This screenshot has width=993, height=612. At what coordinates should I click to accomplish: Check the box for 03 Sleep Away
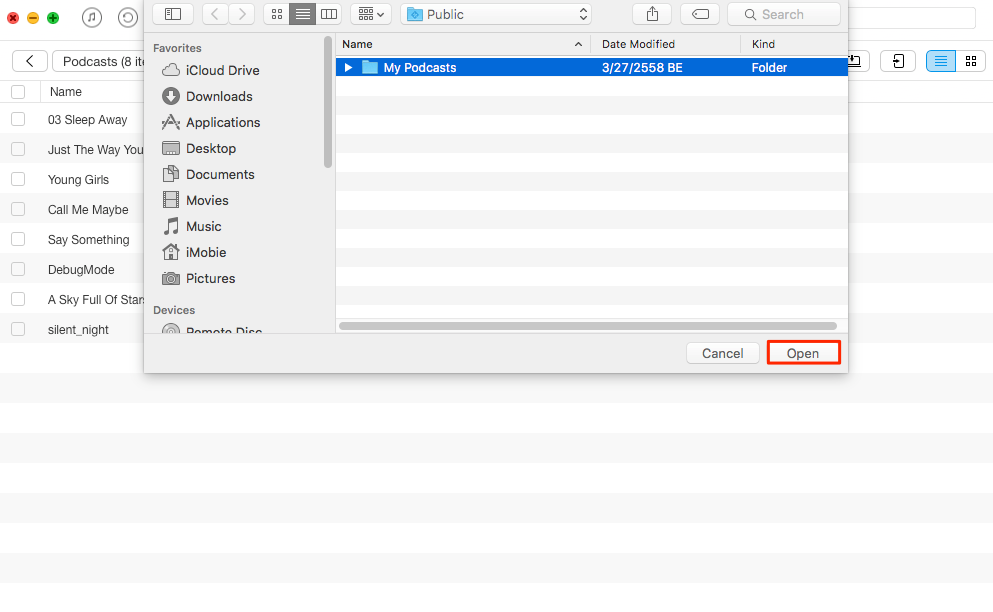(18, 119)
